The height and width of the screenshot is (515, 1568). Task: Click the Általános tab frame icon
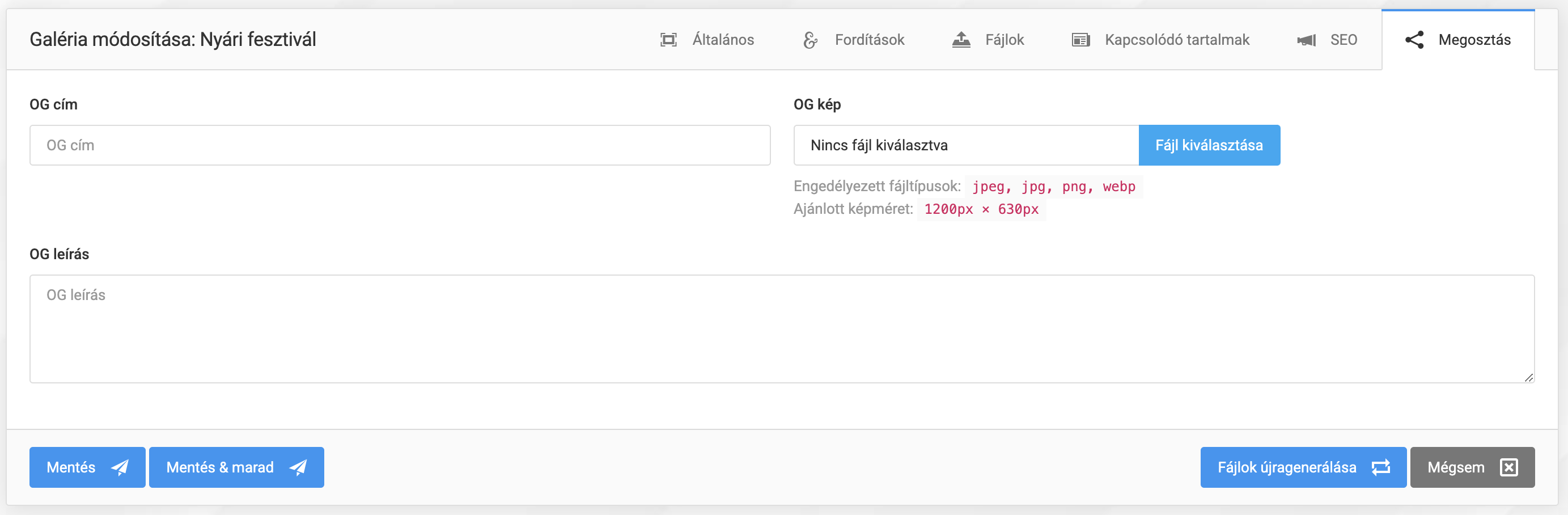[x=668, y=40]
